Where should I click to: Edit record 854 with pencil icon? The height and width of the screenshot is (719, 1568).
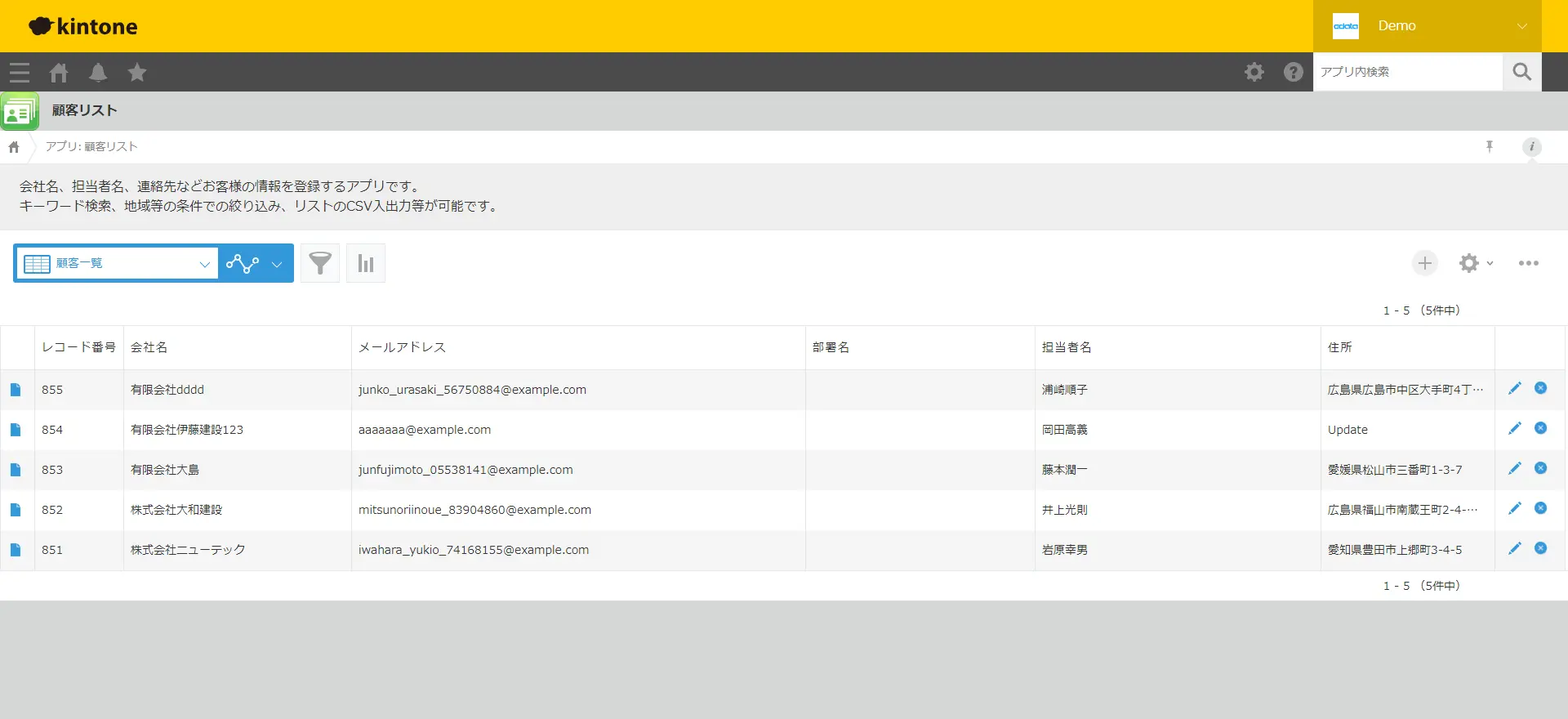(x=1515, y=428)
